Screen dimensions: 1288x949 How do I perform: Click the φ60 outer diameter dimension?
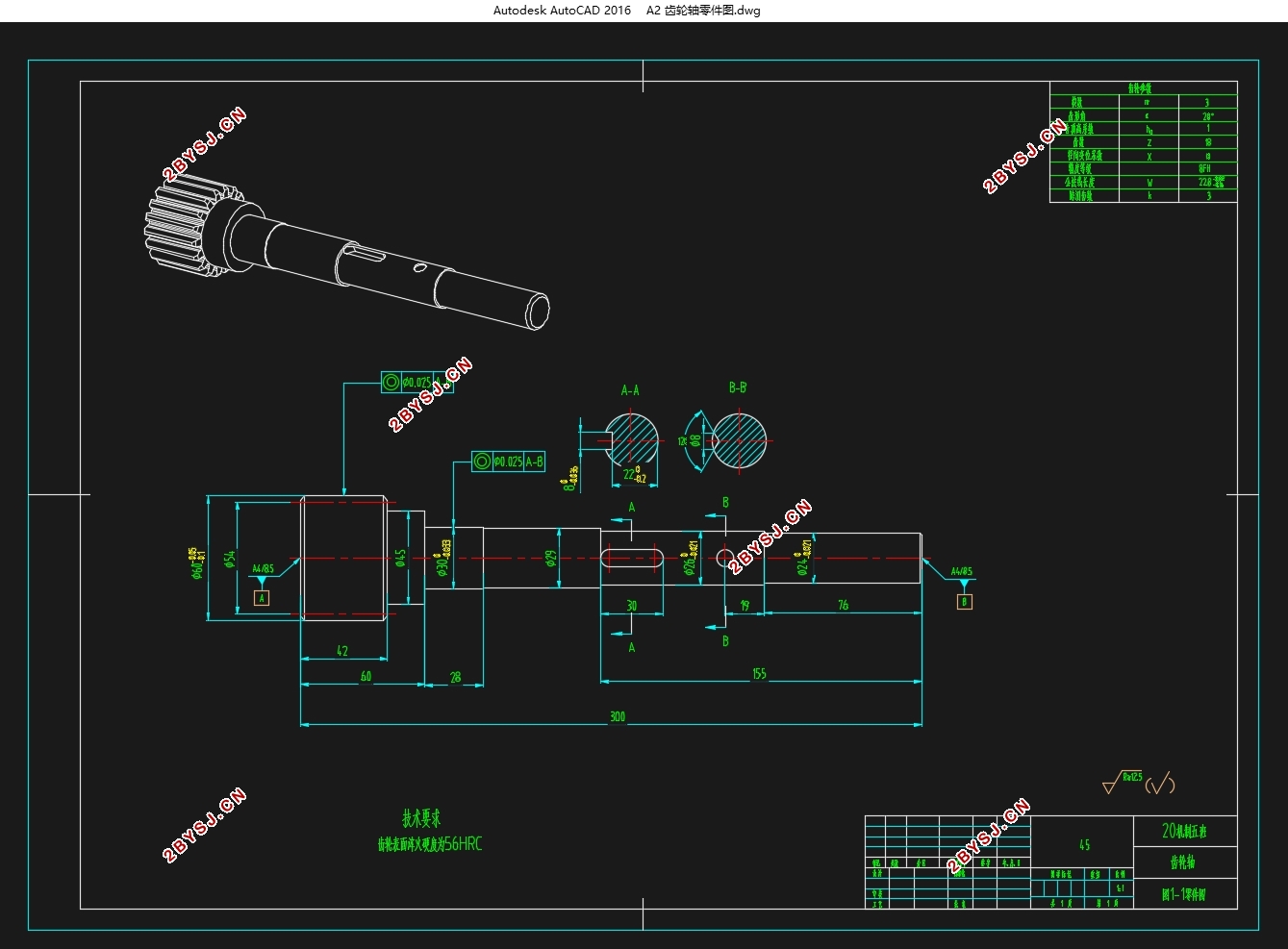coord(196,562)
